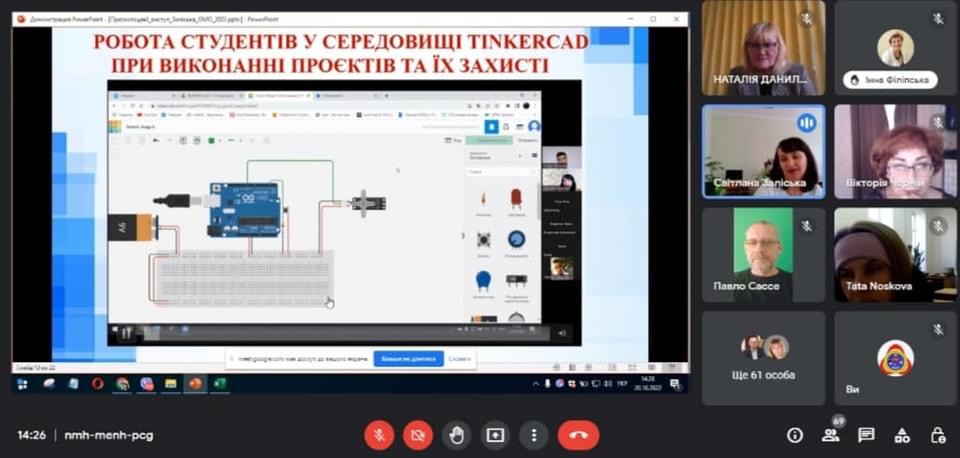Unmute the microphone in Meet controls
Image resolution: width=960 pixels, height=458 pixels.
pyautogui.click(x=379, y=435)
